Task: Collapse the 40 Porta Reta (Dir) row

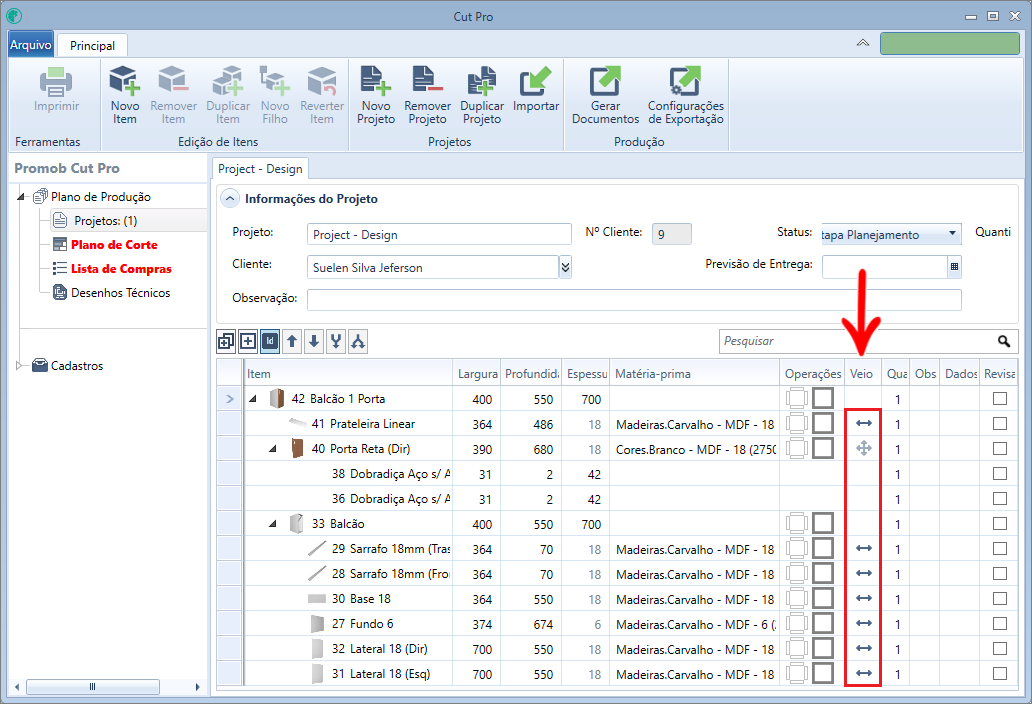Action: [272, 449]
